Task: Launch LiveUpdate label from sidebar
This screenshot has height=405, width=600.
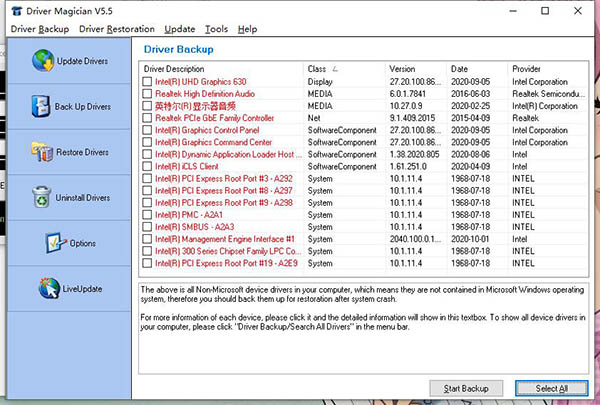Action: point(82,289)
